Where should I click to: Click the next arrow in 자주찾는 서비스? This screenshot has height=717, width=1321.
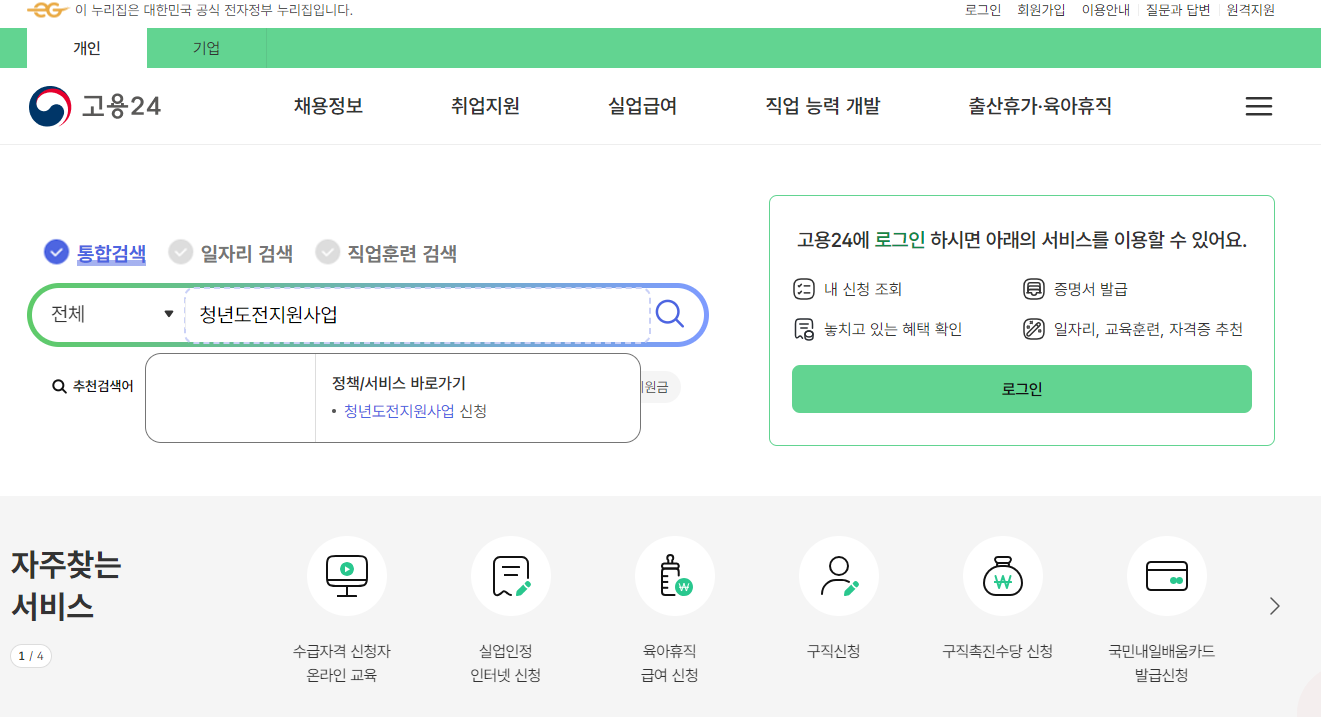click(x=1274, y=606)
